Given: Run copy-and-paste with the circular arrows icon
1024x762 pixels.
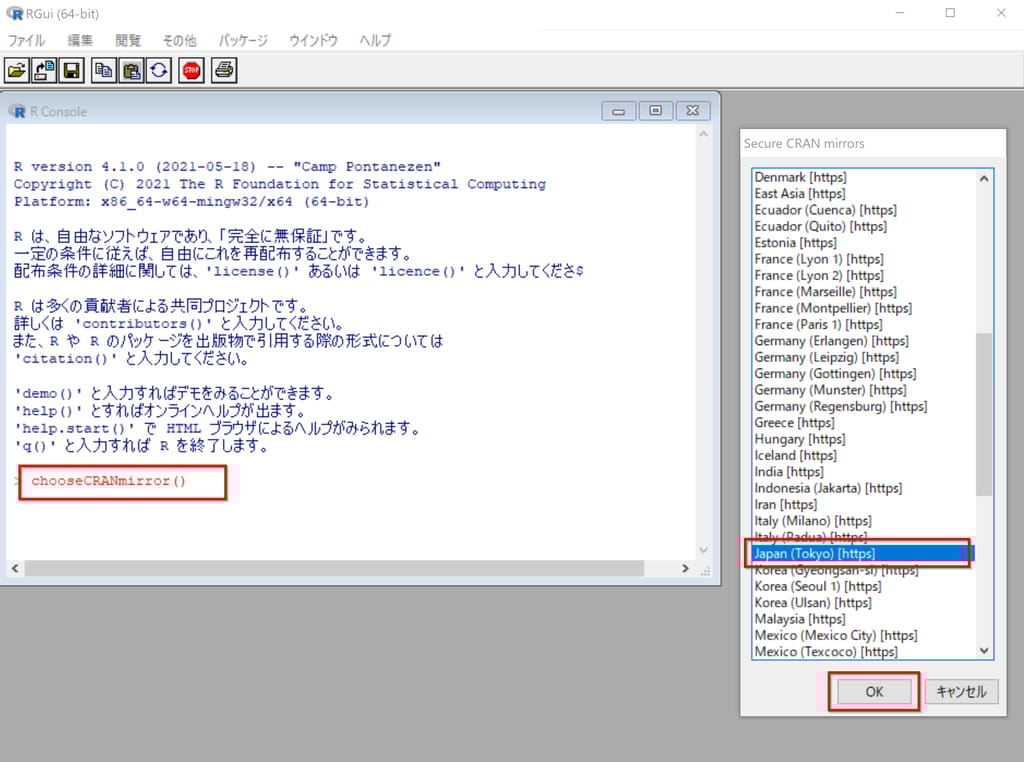Looking at the screenshot, I should [159, 70].
